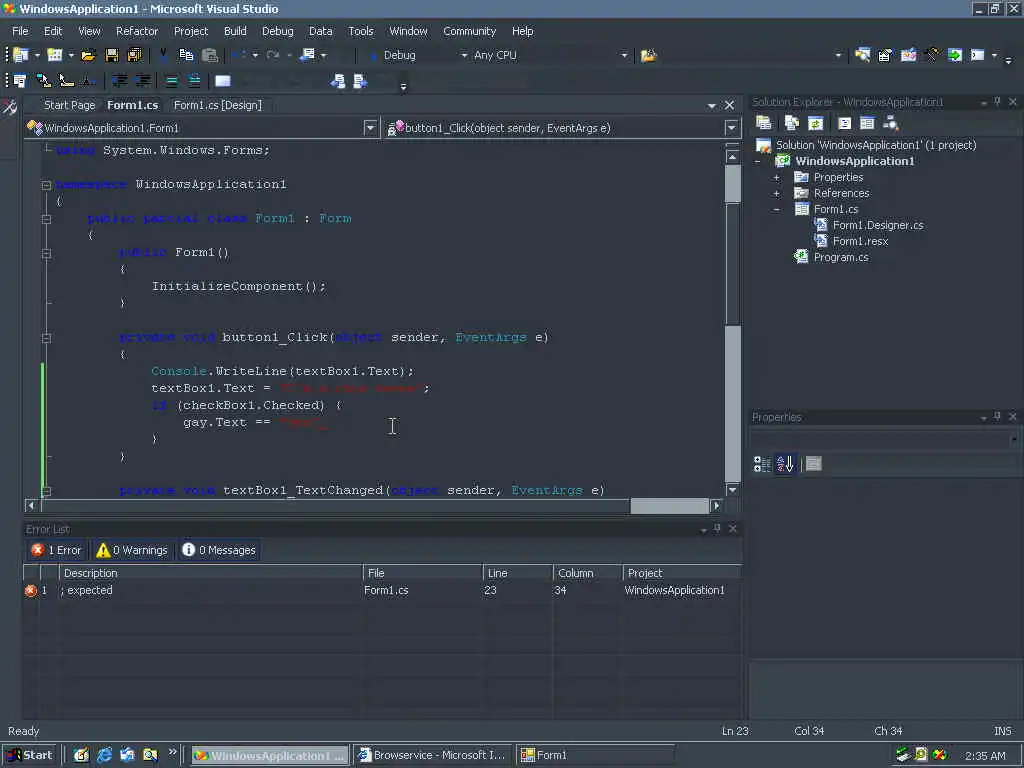Click the Copy icon in toolbar
The height and width of the screenshot is (768, 1024).
(x=186, y=56)
